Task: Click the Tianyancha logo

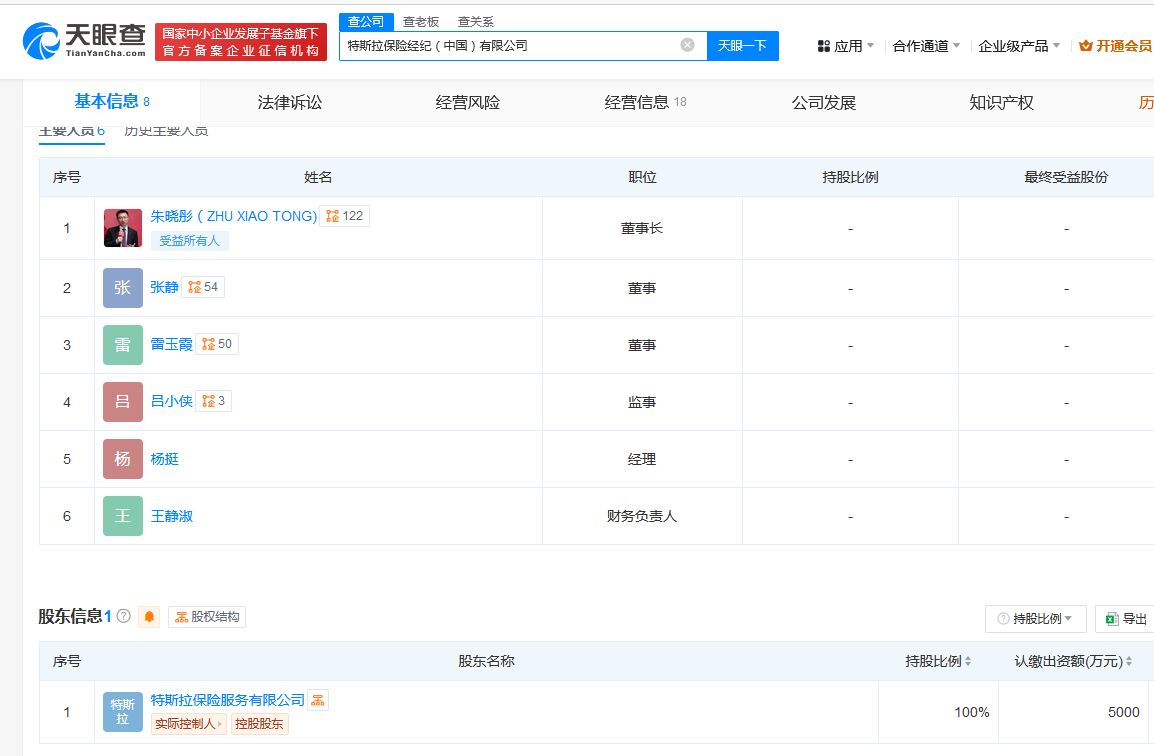Action: [x=84, y=40]
